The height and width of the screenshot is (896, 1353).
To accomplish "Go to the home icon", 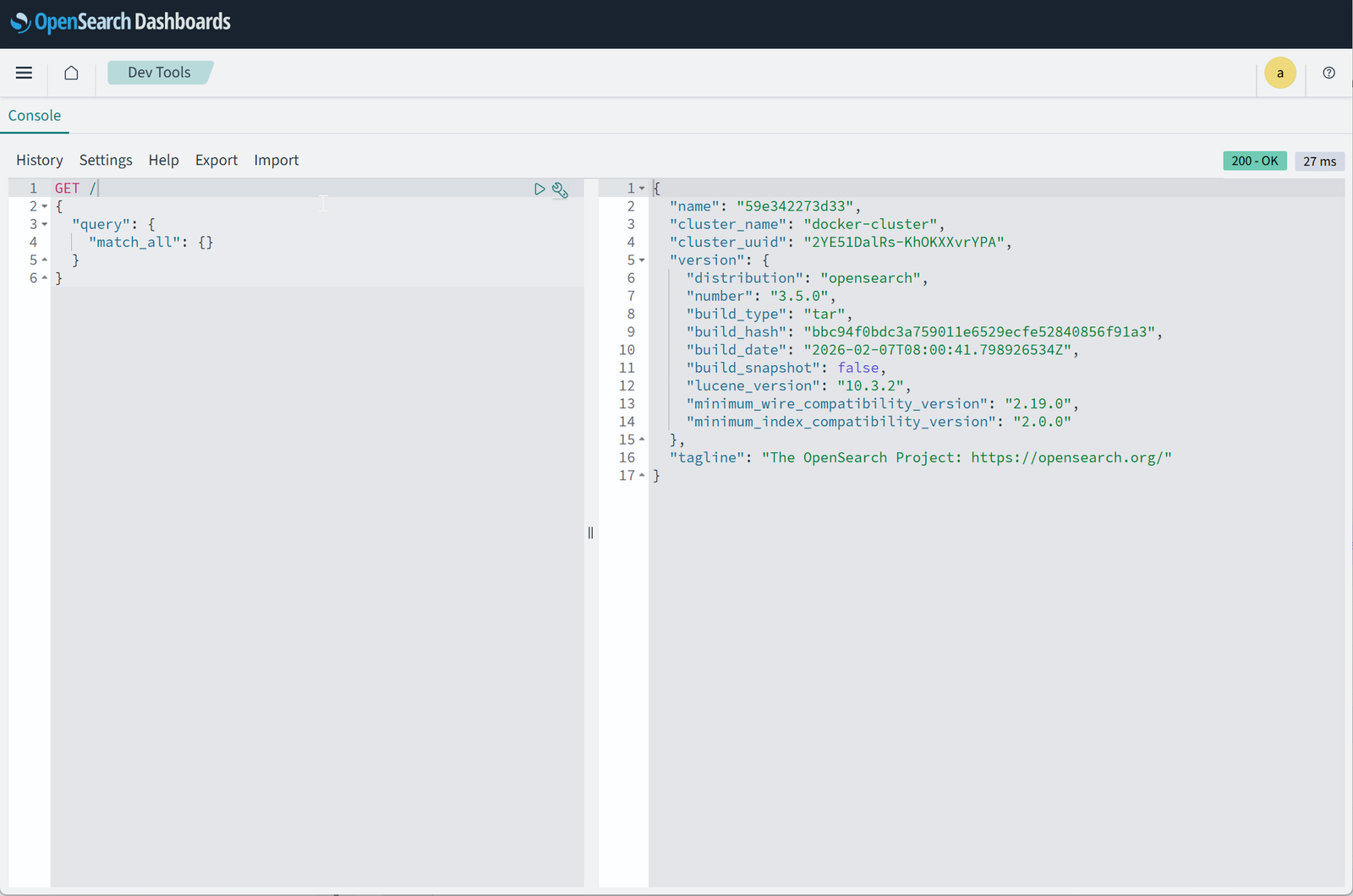I will click(x=71, y=73).
